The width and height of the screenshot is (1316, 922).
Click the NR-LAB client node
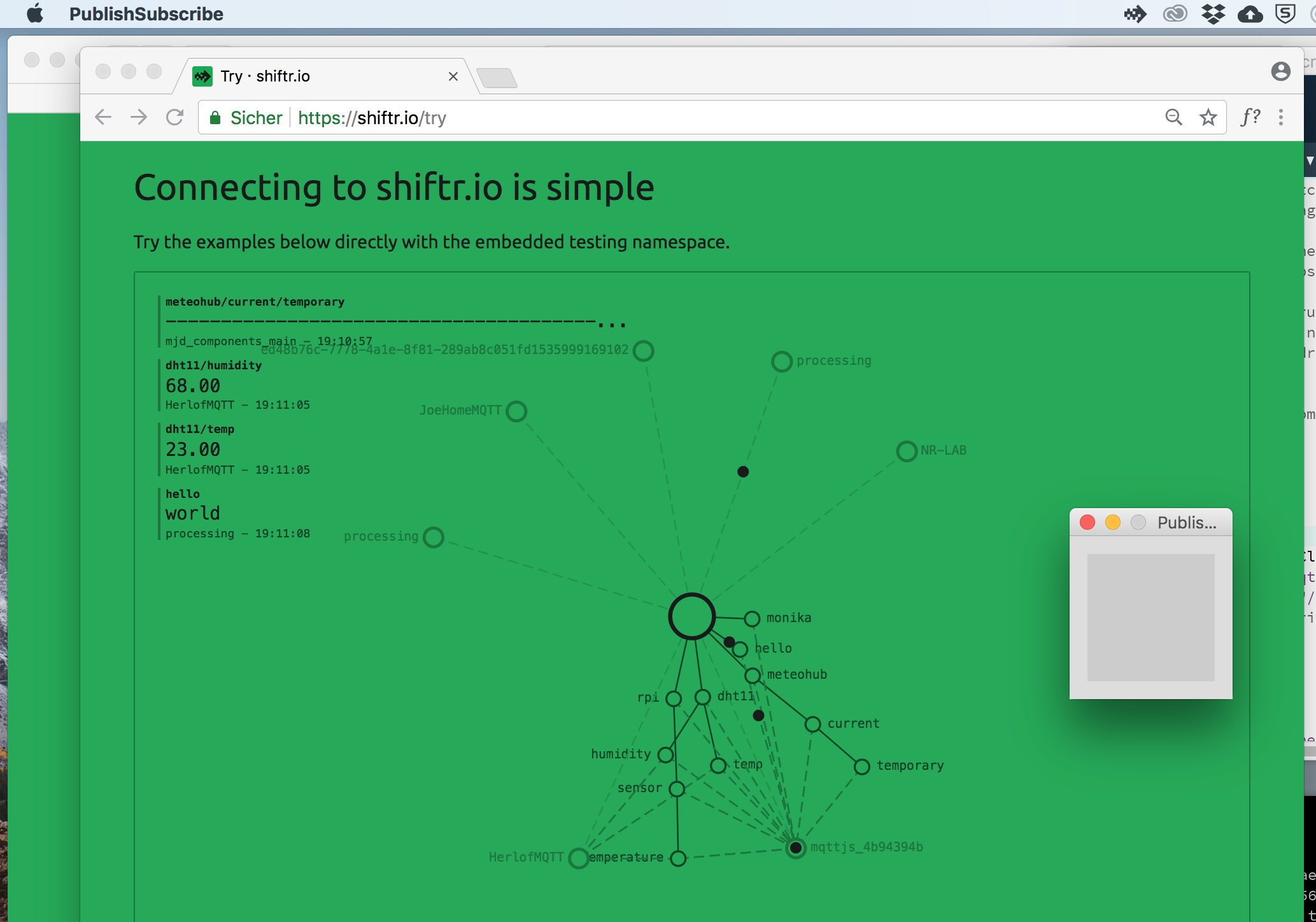coord(907,451)
